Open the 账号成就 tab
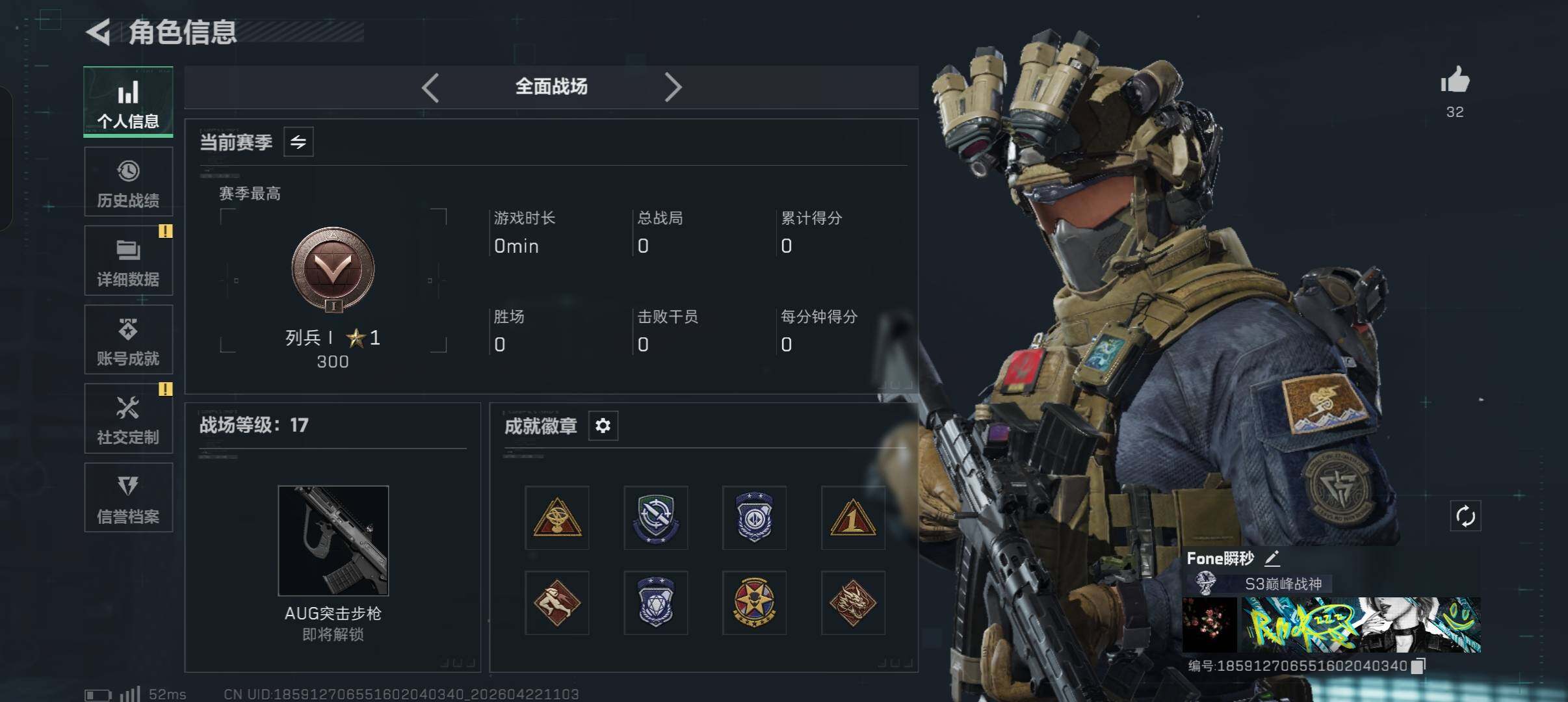 click(129, 339)
